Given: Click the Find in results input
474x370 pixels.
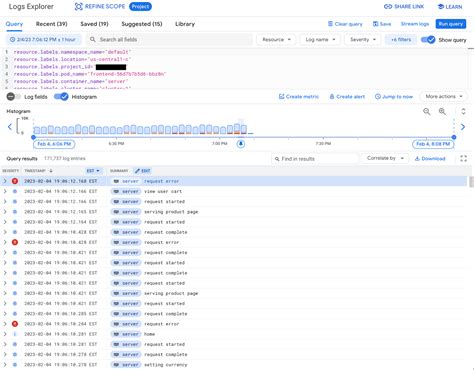Looking at the screenshot, I should pos(315,159).
